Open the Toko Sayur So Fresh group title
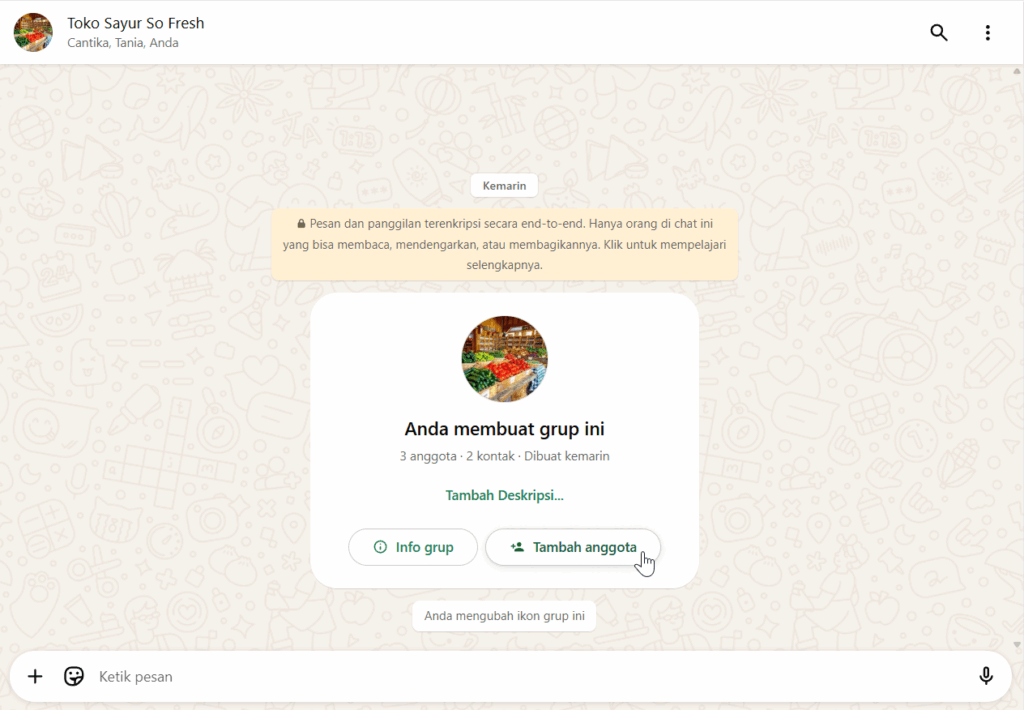 [136, 23]
